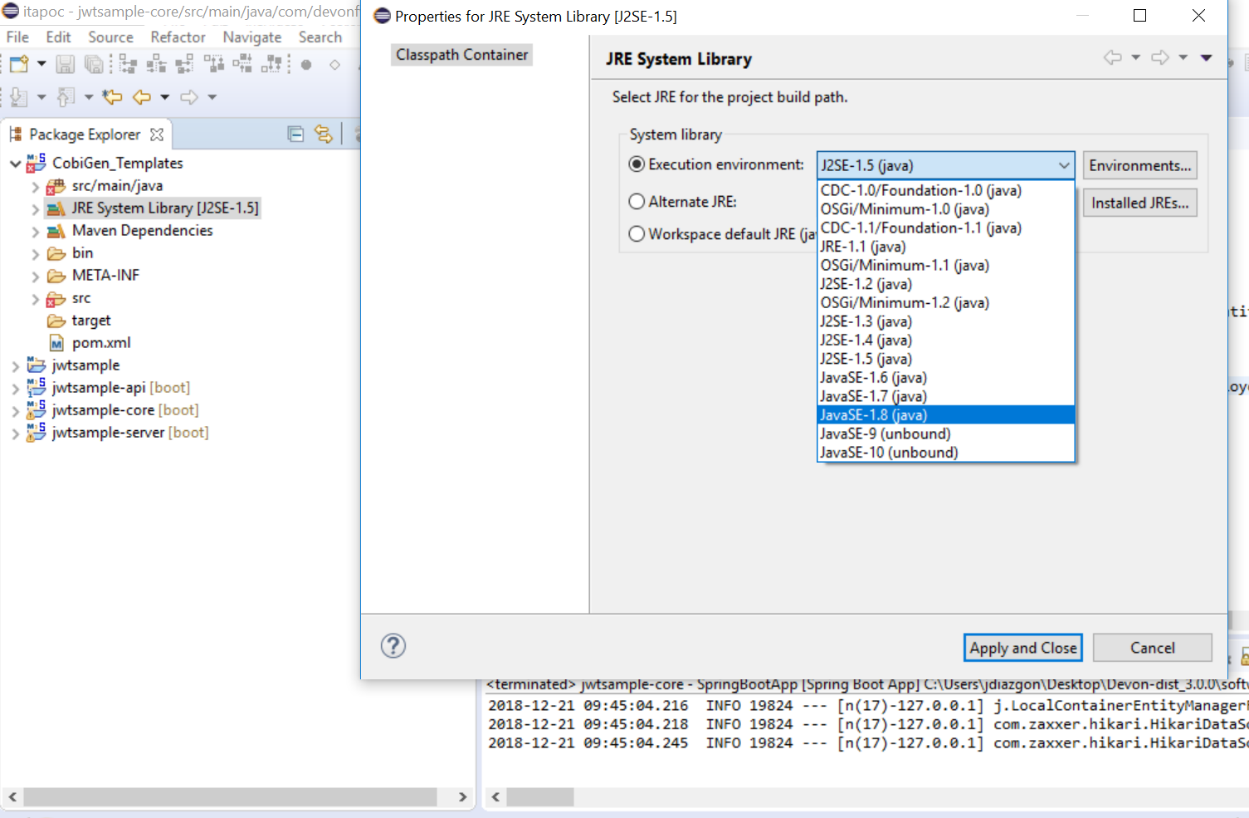Collapse the CobiGen_Templates project tree

[x=15, y=163]
